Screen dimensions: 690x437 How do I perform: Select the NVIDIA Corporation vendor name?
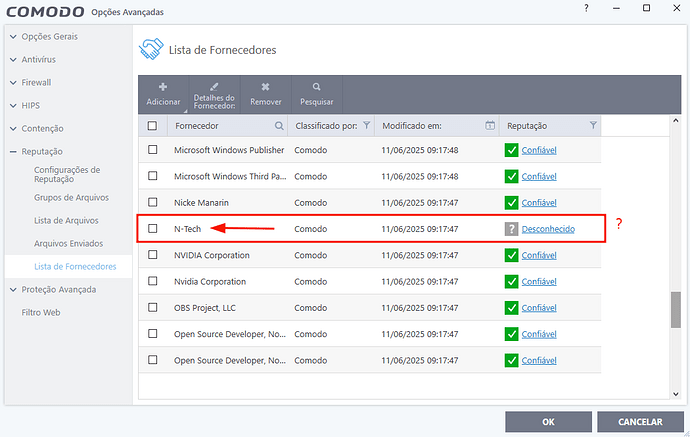click(x=212, y=255)
